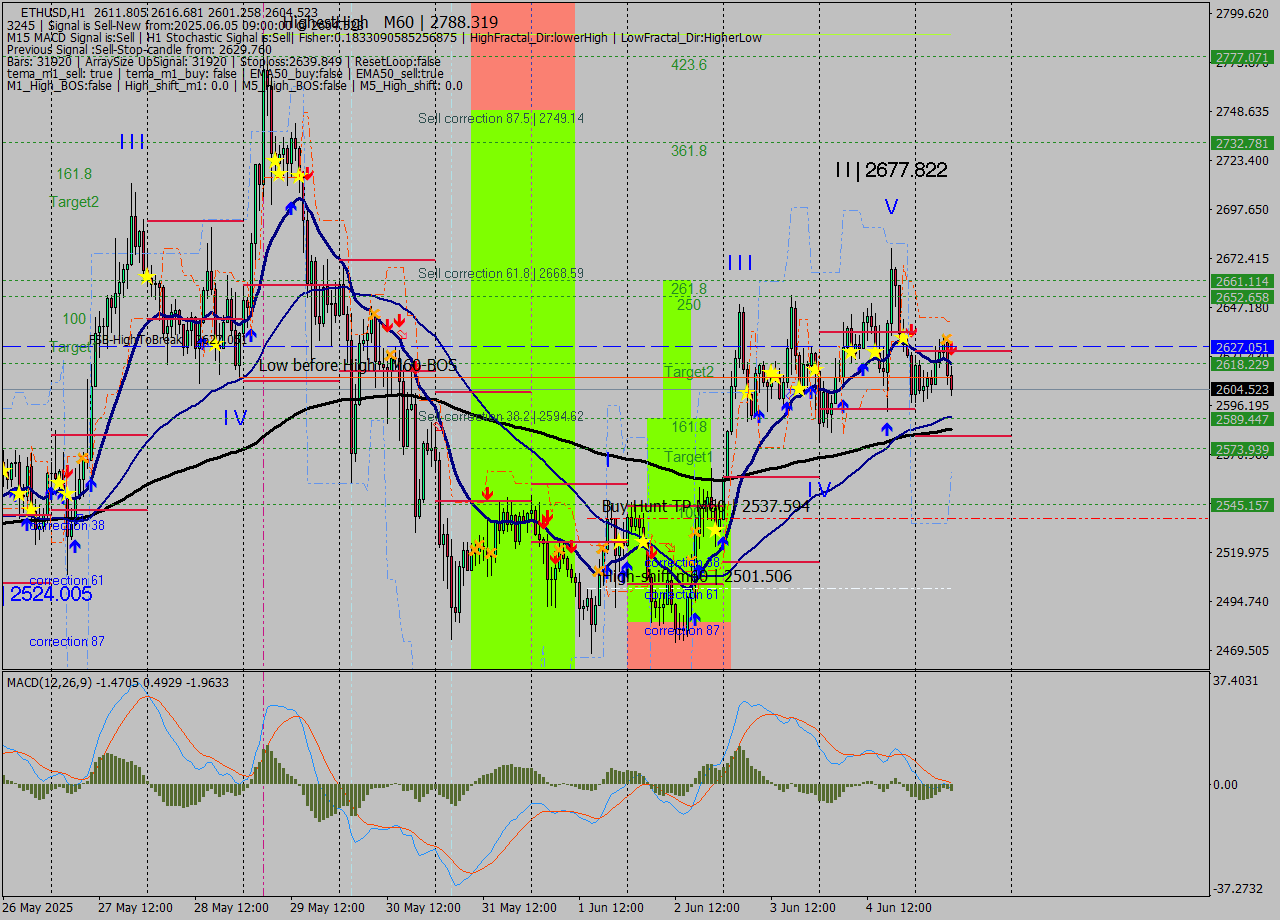Click the blue 2524.005 price annotation
This screenshot has height=920, width=1280.
[48, 594]
